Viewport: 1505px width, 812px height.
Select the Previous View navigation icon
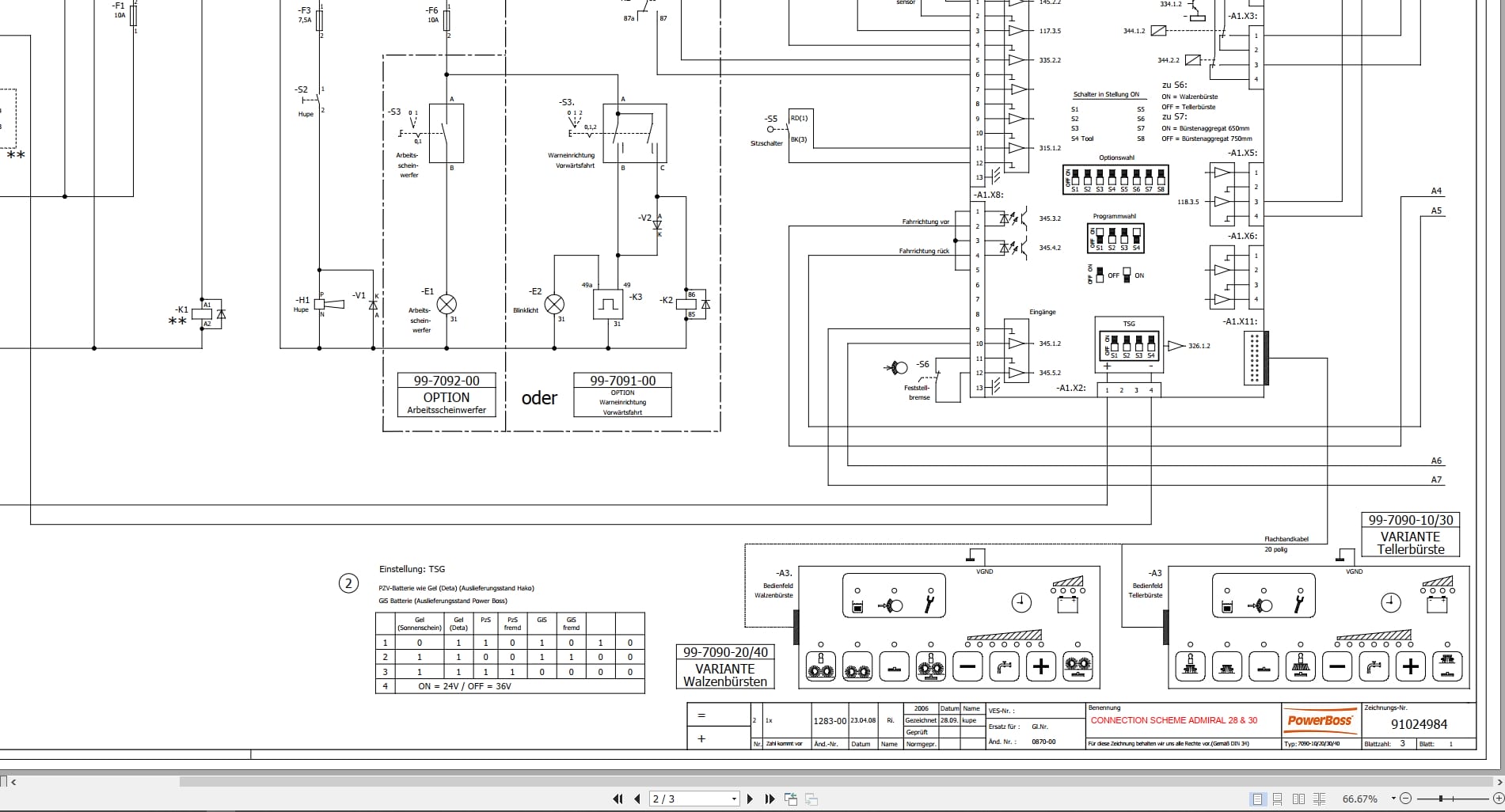[790, 799]
